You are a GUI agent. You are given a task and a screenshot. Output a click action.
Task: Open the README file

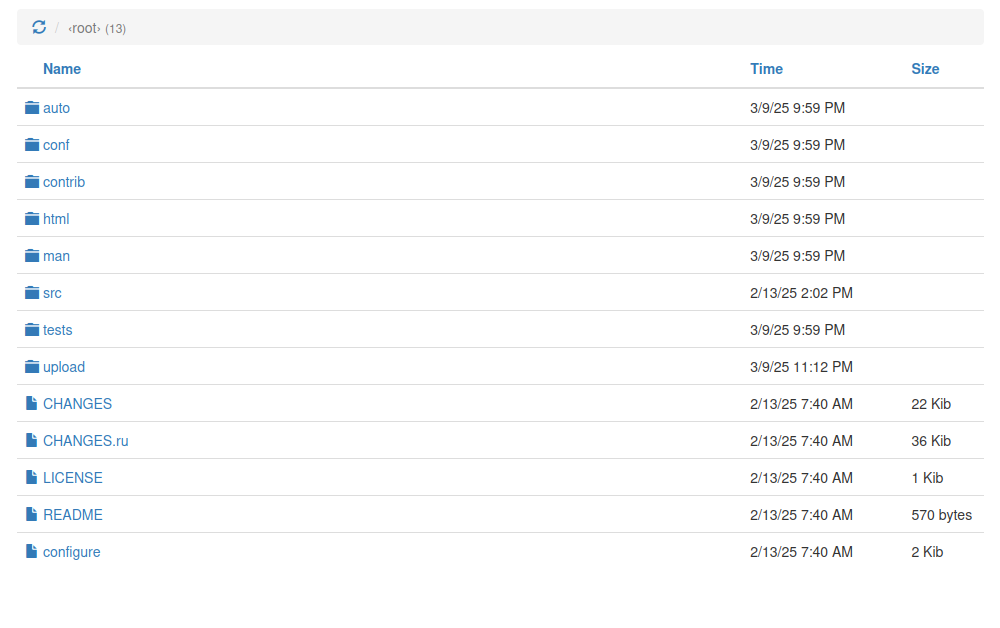72,515
